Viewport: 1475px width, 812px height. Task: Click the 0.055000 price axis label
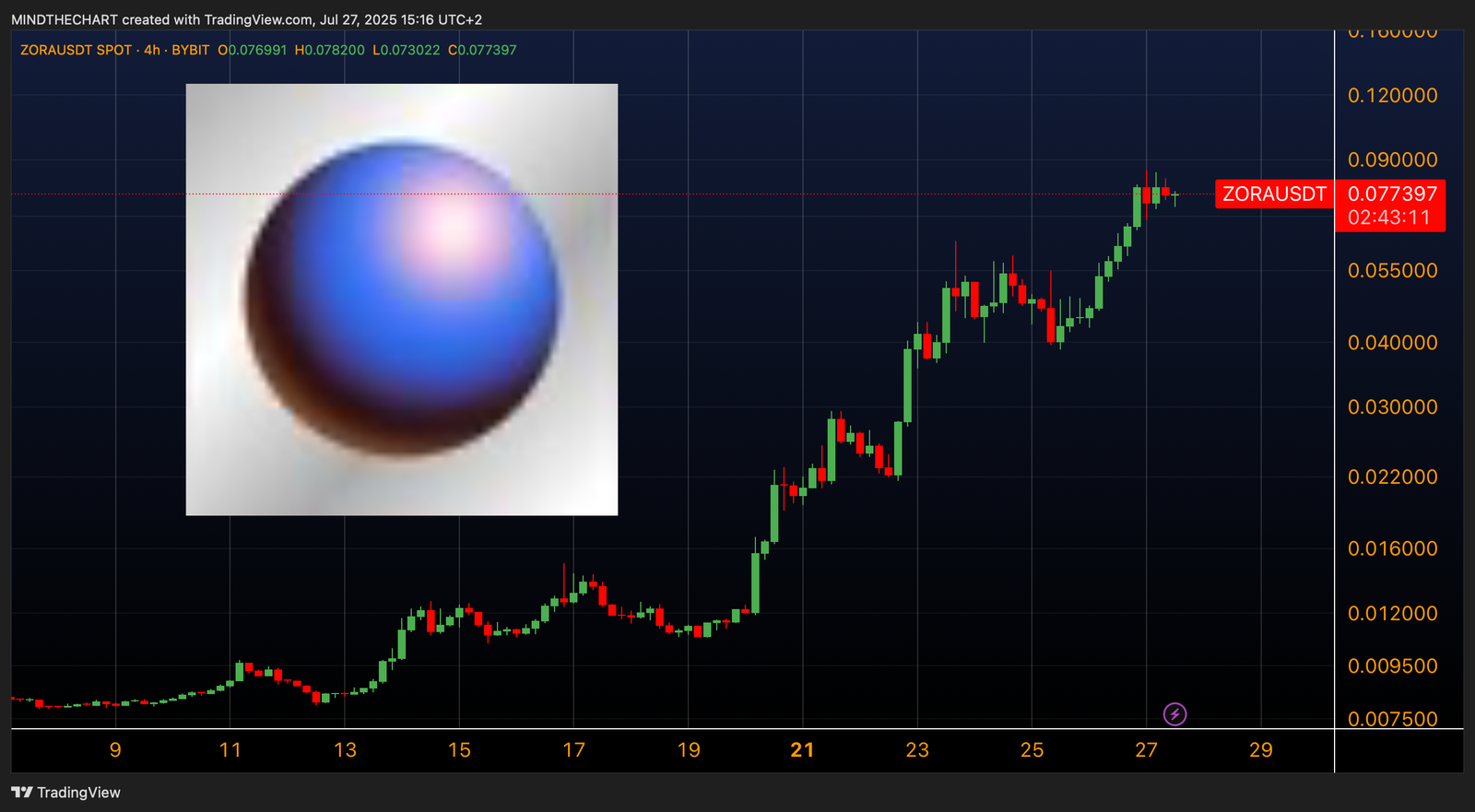tap(1392, 271)
